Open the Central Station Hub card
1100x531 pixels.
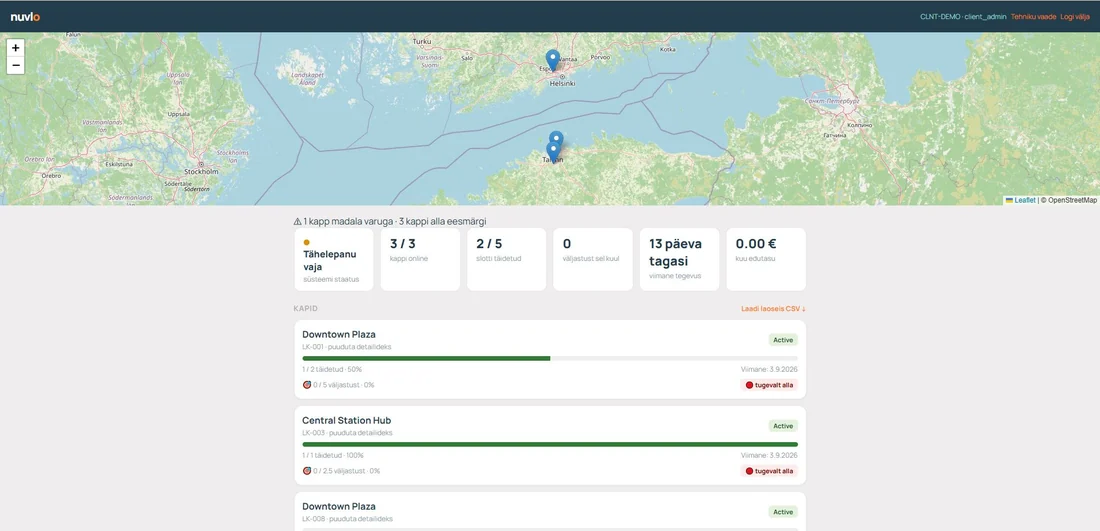click(550, 445)
